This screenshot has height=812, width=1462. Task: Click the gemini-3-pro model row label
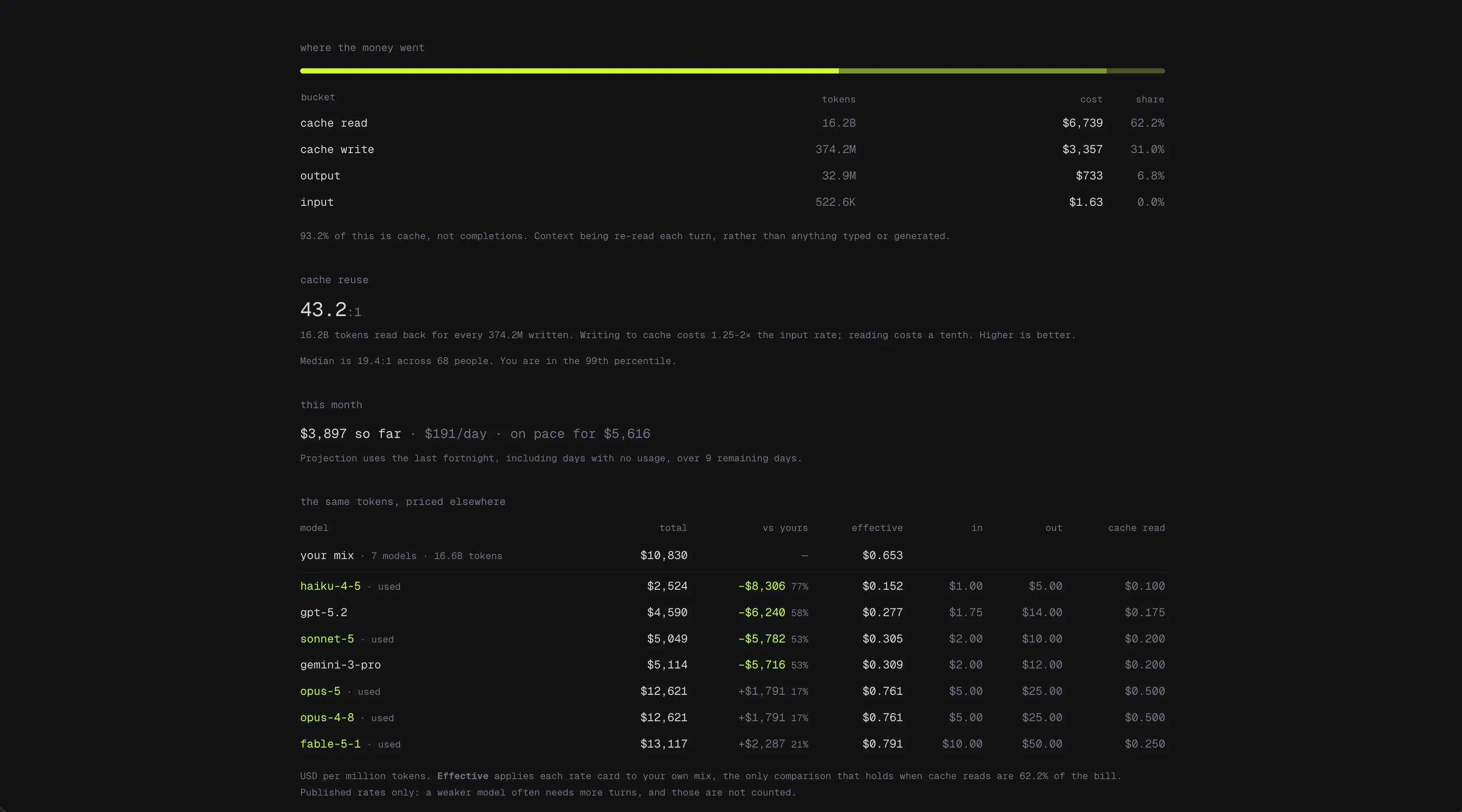click(x=340, y=665)
